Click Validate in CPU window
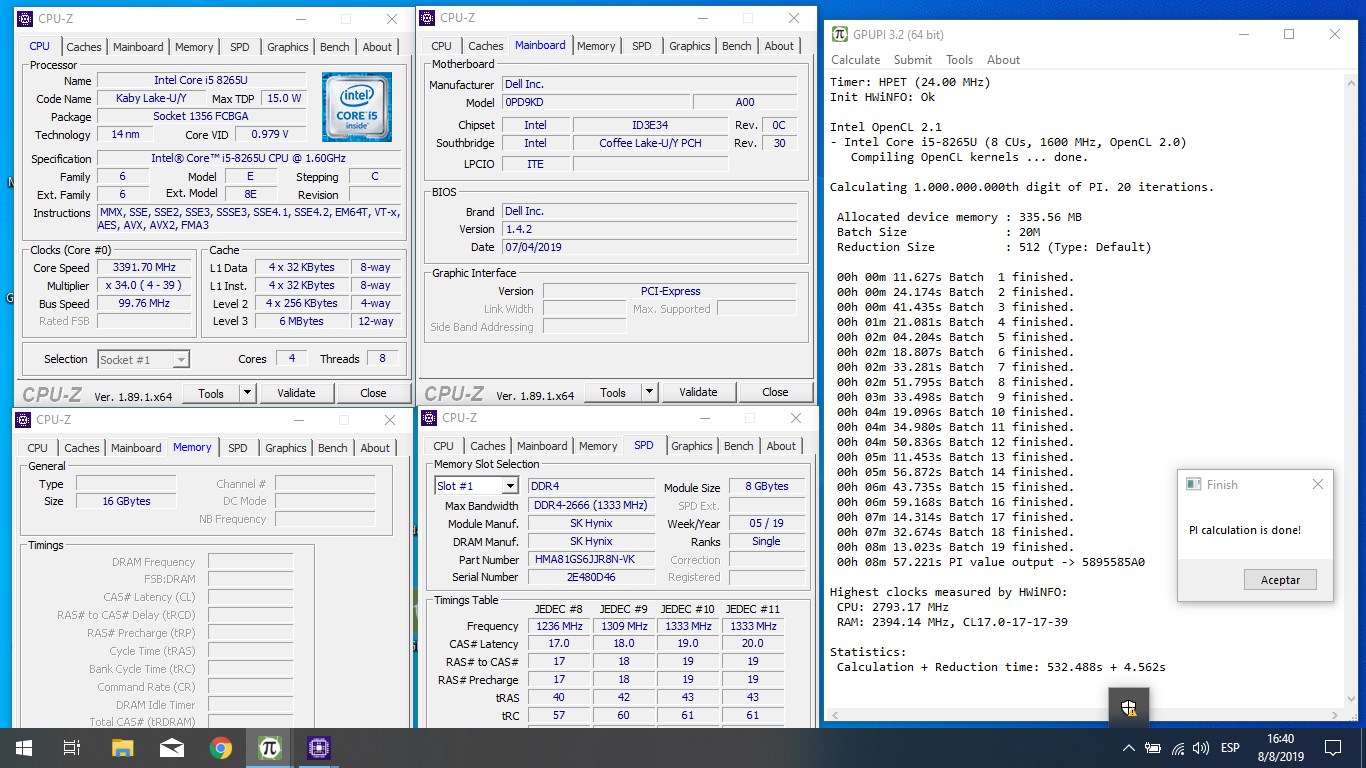 click(x=296, y=393)
